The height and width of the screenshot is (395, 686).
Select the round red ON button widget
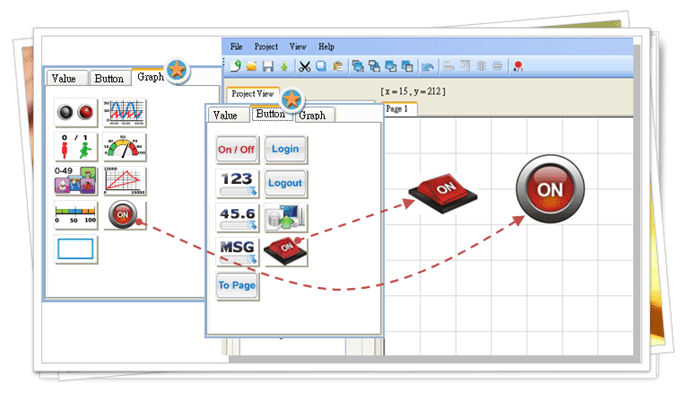125,215
